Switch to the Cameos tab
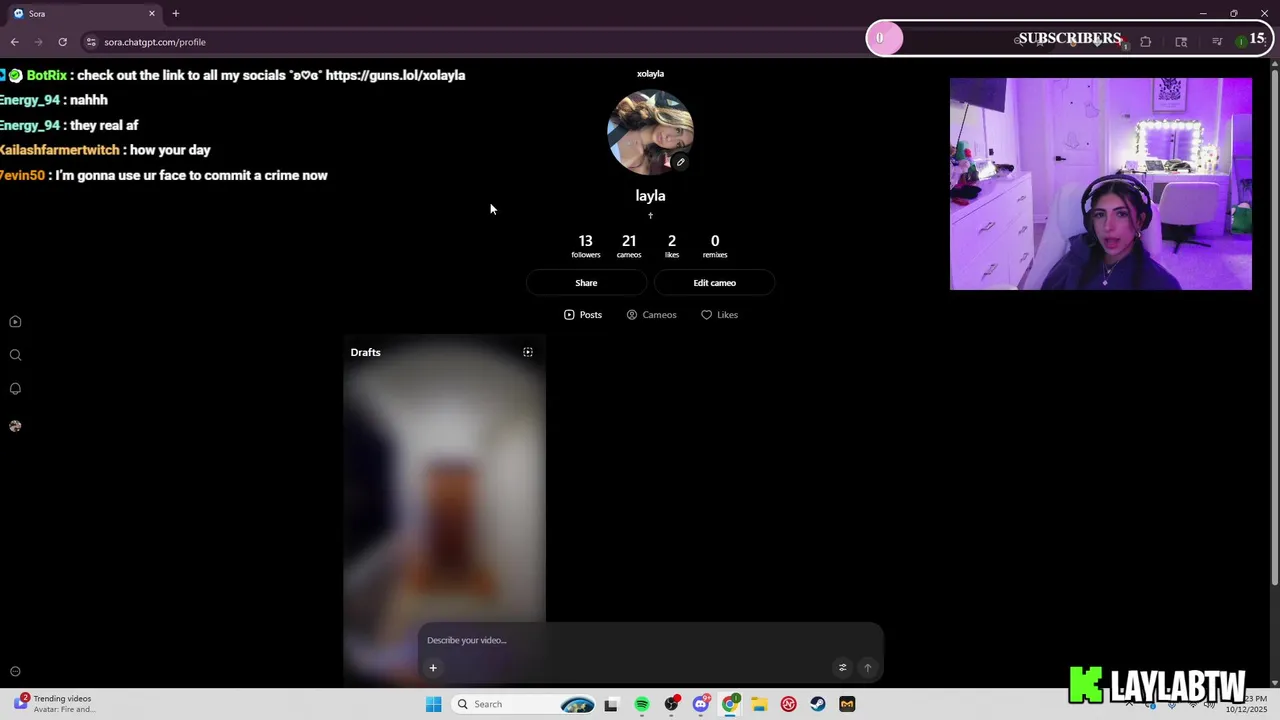This screenshot has height=720, width=1280. coord(651,315)
